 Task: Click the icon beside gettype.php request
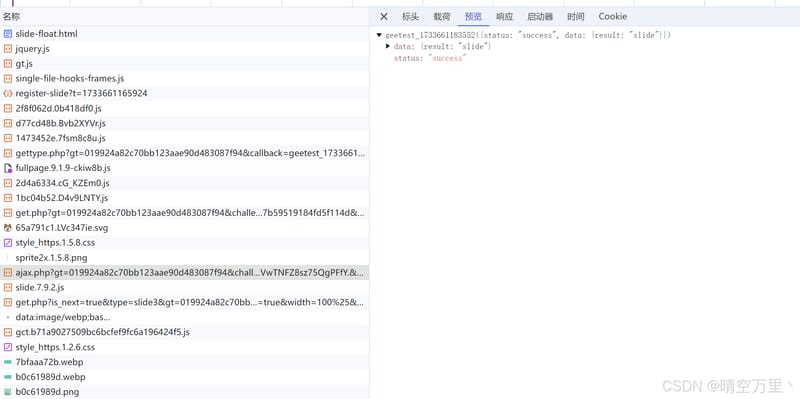click(x=8, y=154)
